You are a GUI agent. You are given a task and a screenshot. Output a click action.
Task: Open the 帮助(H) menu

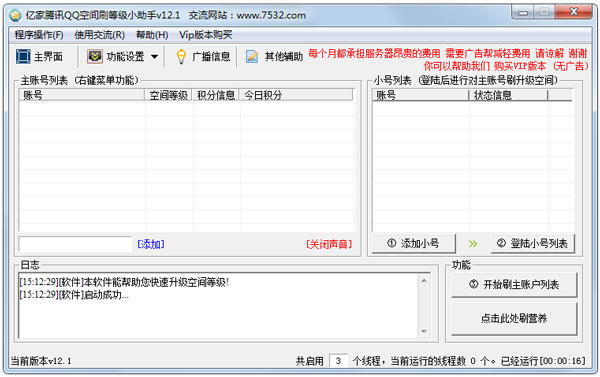pyautogui.click(x=152, y=35)
